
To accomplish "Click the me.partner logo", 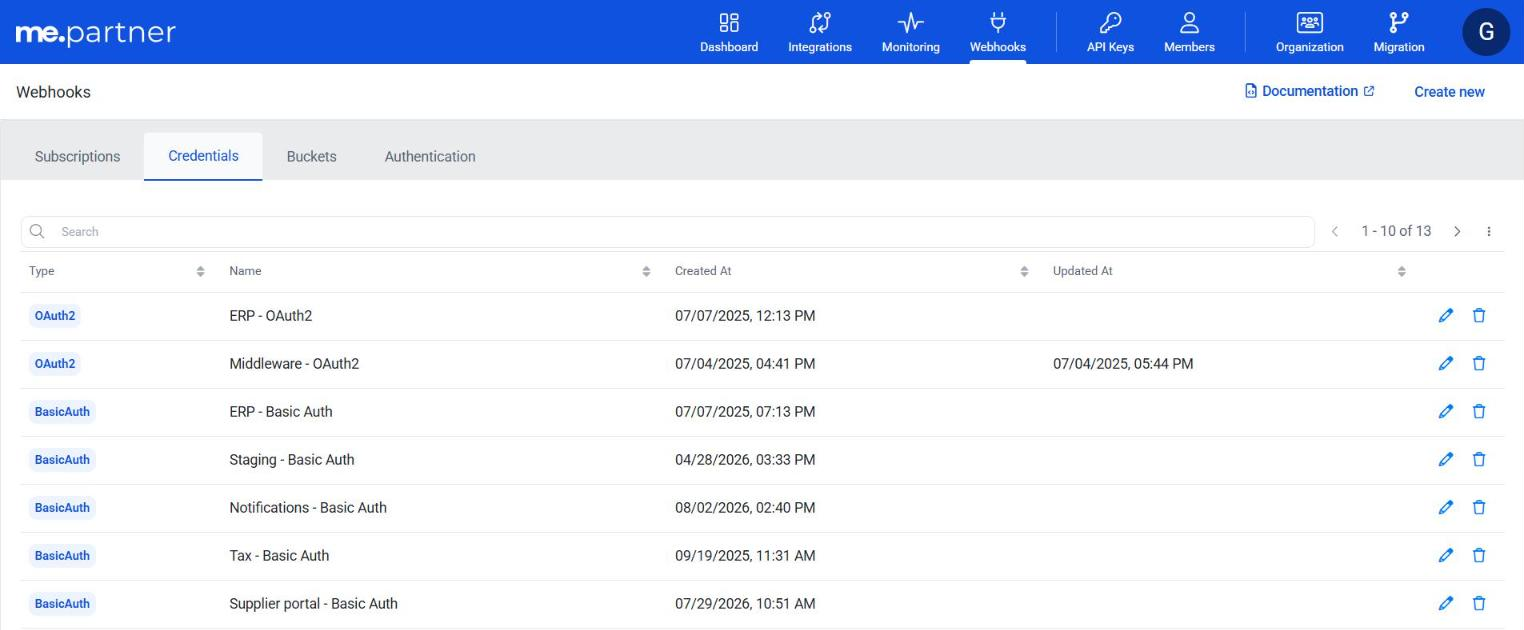I will coord(96,32).
